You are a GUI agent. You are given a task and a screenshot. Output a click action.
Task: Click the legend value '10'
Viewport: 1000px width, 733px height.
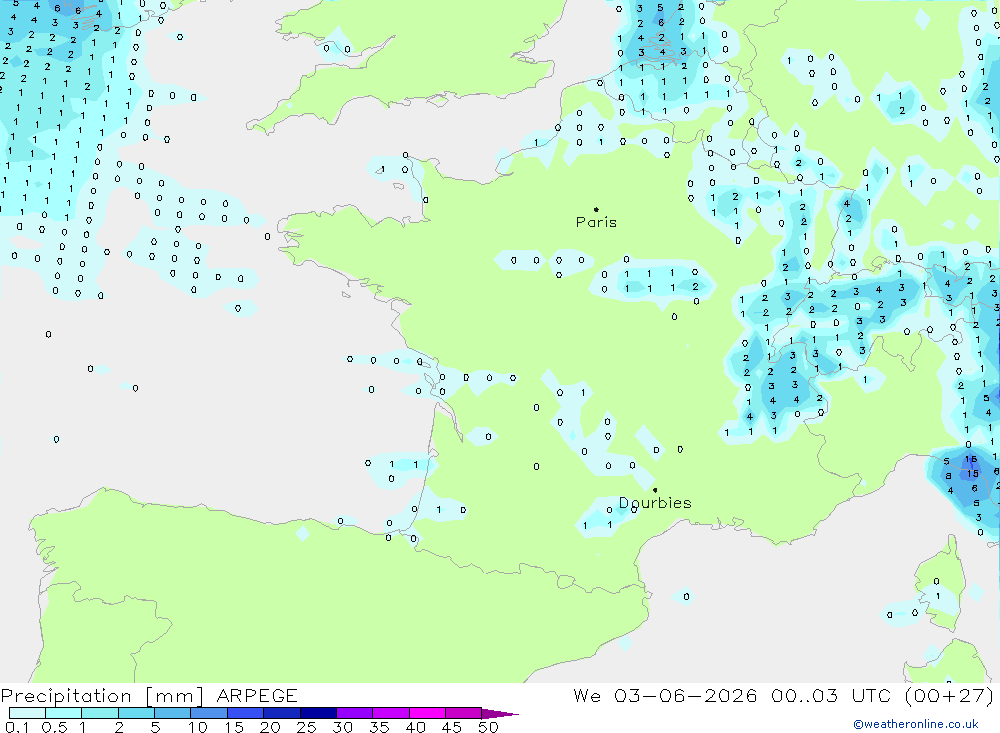tap(198, 727)
